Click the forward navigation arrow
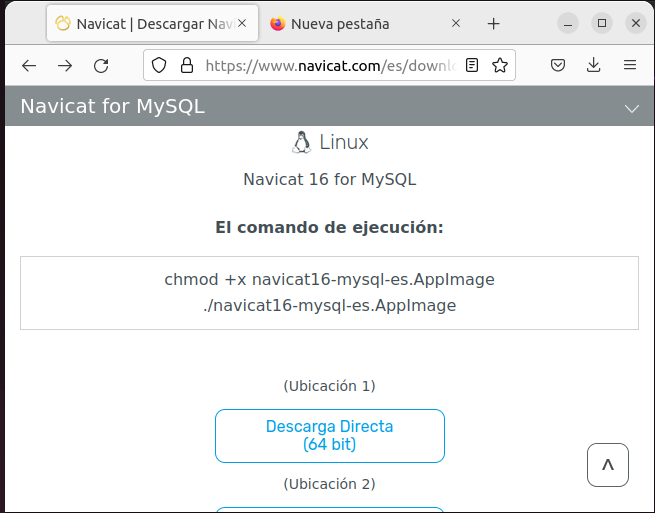This screenshot has width=655, height=513. [65, 65]
